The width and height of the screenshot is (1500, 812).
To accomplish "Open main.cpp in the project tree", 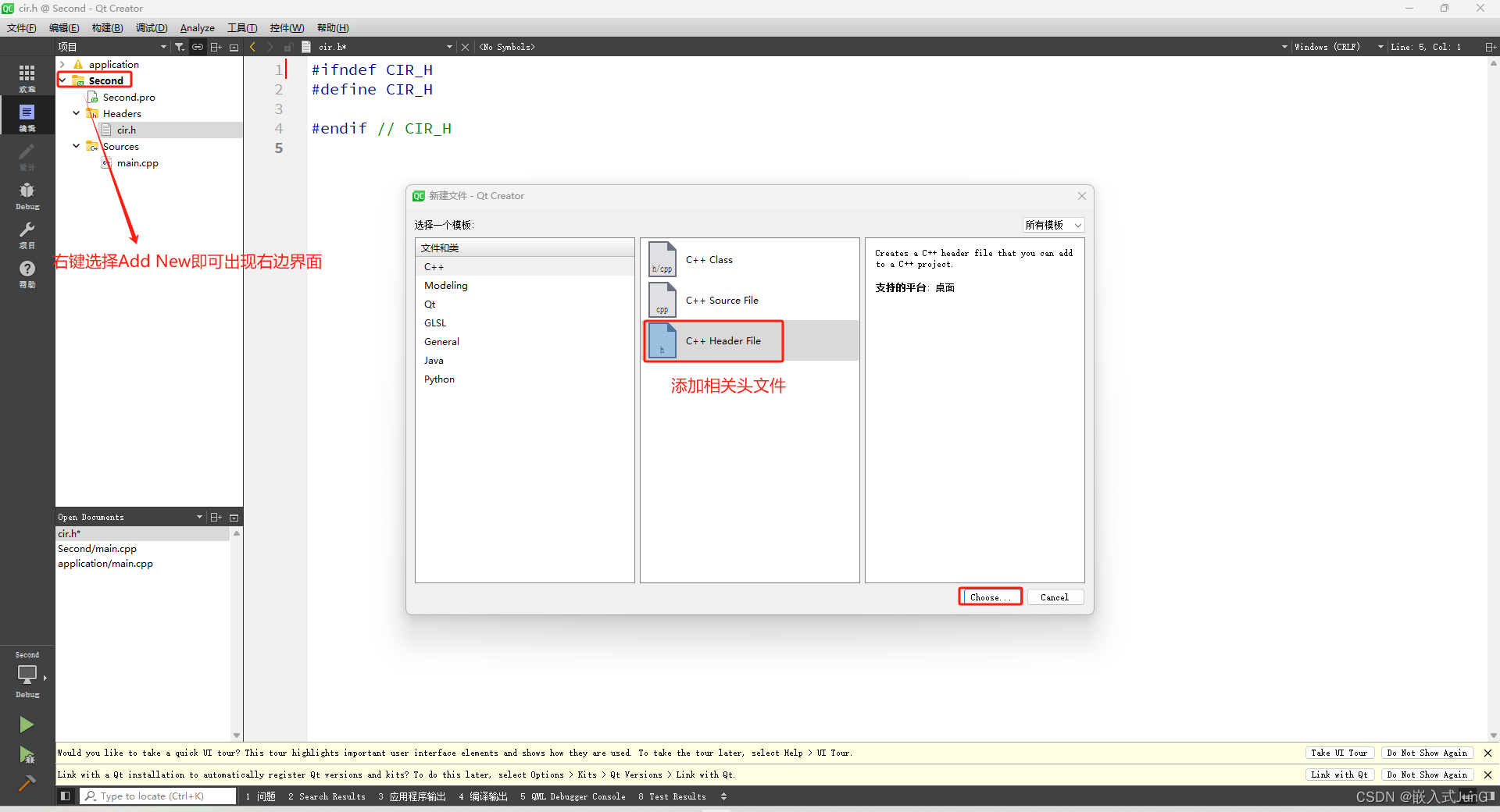I will point(137,162).
